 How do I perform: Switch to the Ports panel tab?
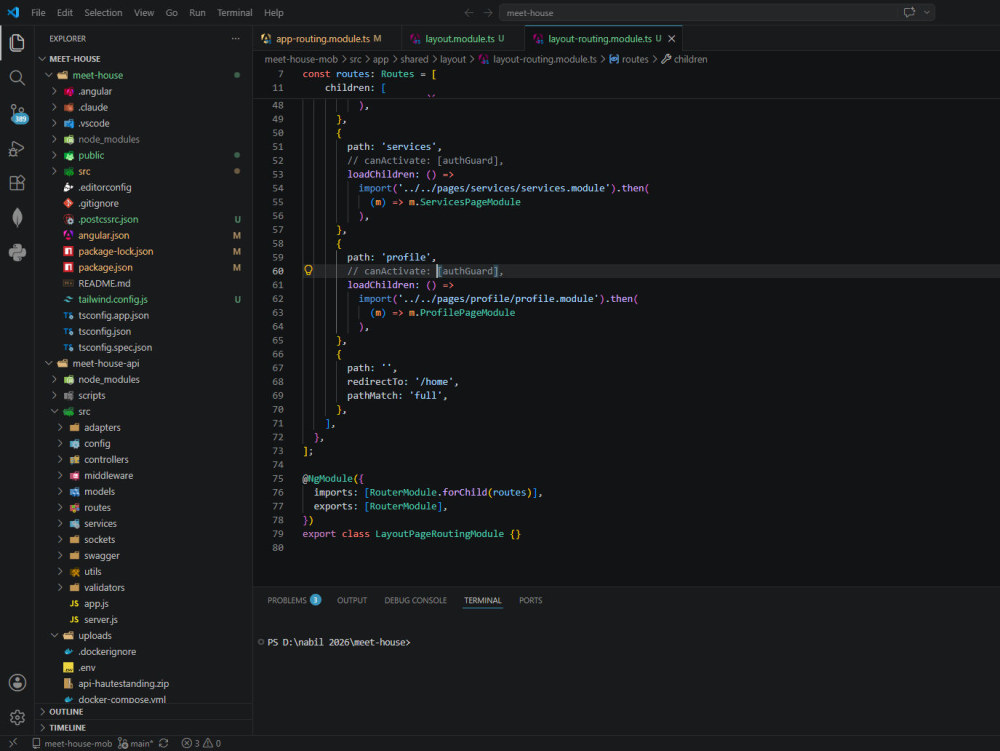coord(531,600)
